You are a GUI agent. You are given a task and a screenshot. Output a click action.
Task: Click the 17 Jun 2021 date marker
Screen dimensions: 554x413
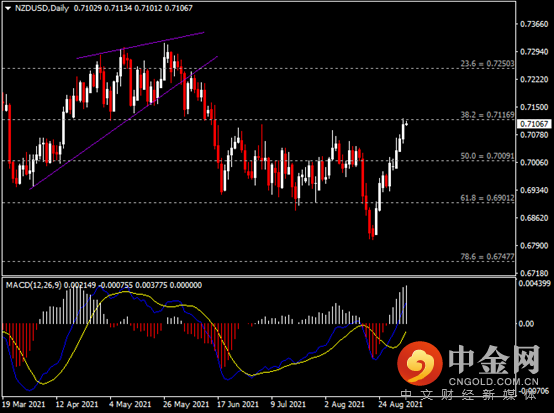237,404
